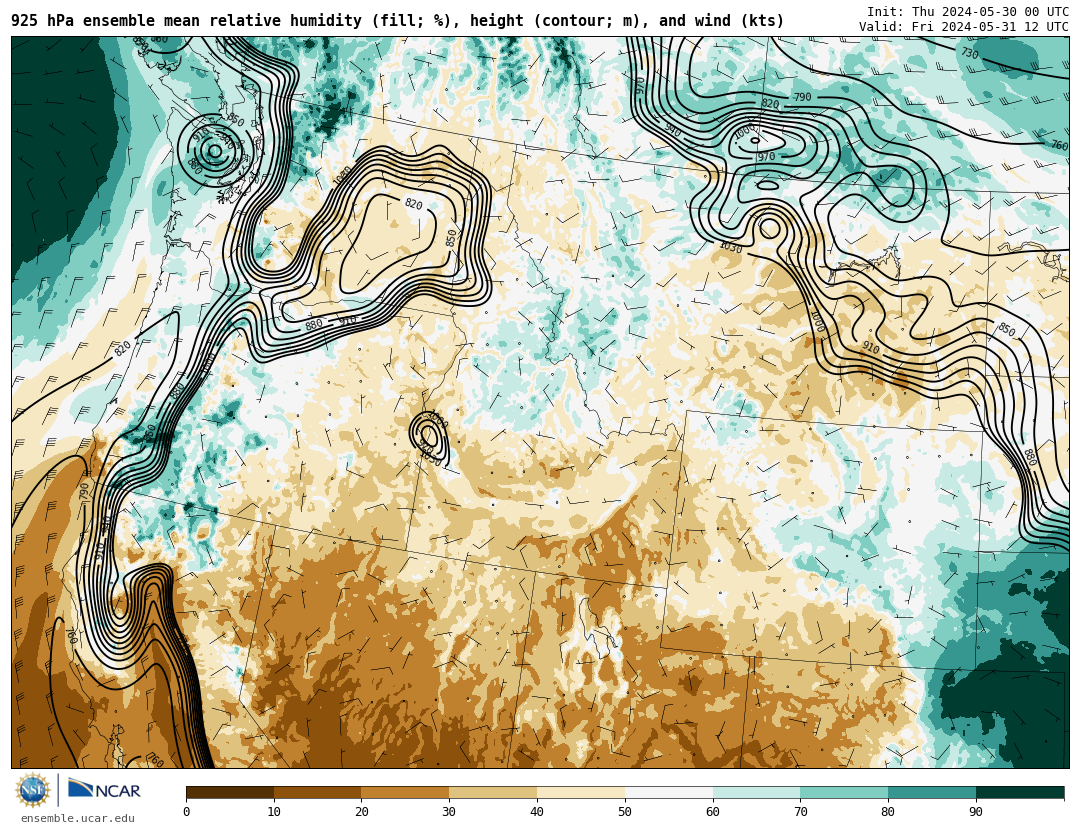1080x831 pixels.
Task: Click the darkest brown 0-10 colorbar segment
Action: tap(230, 793)
